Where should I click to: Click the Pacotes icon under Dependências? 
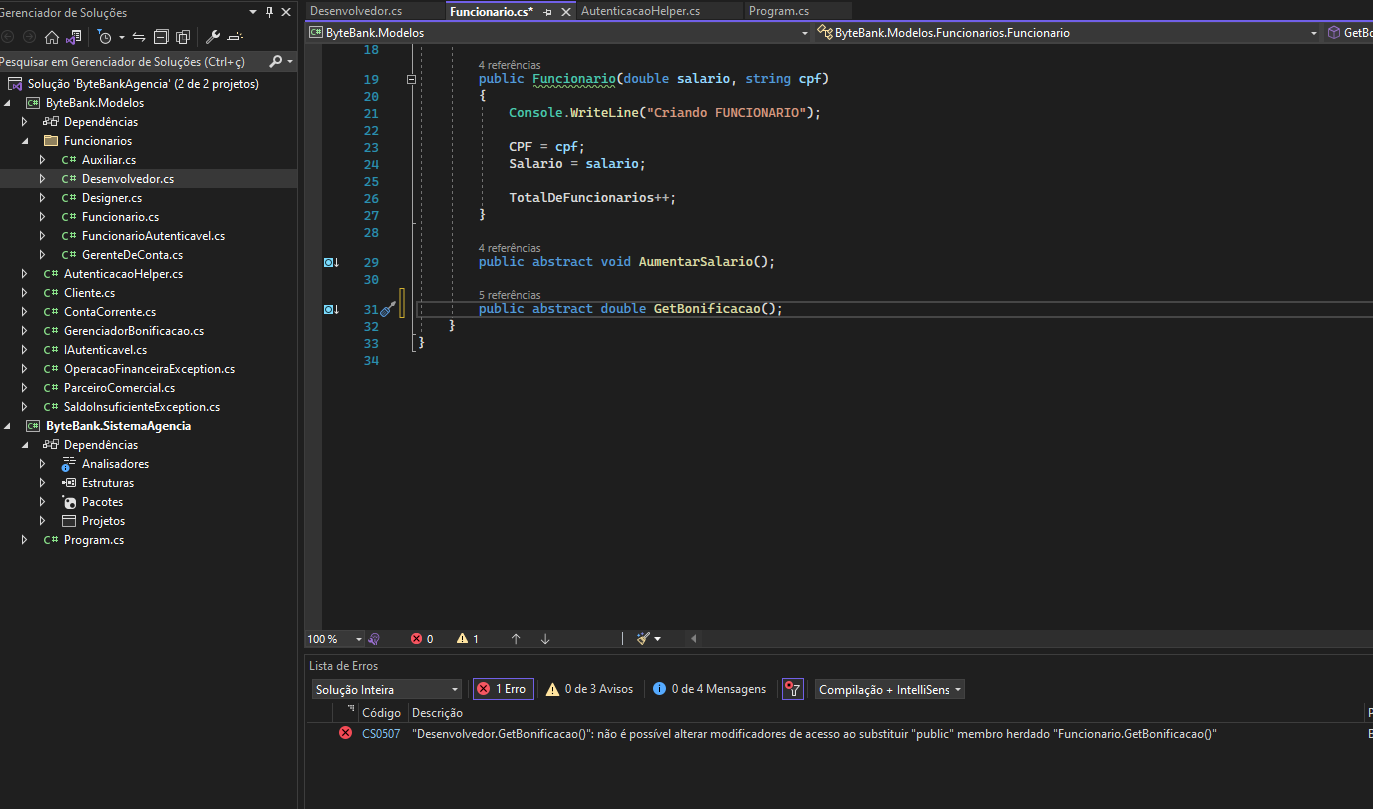coord(69,502)
